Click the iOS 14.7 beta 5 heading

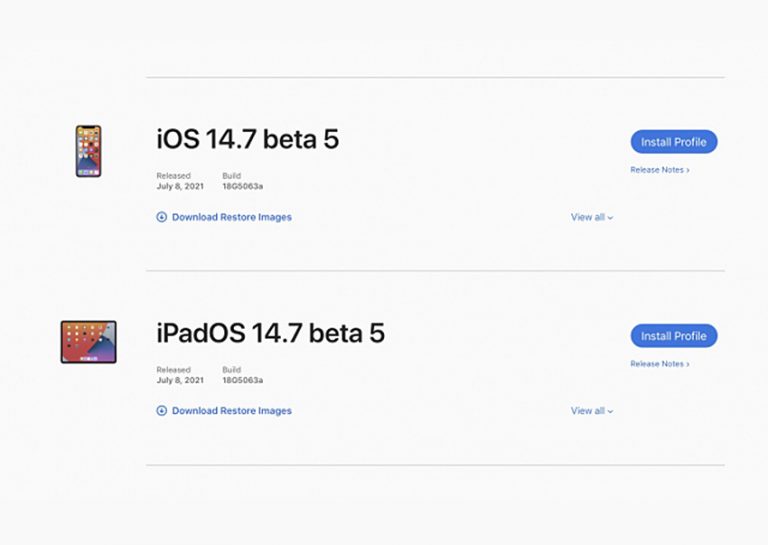coord(248,139)
